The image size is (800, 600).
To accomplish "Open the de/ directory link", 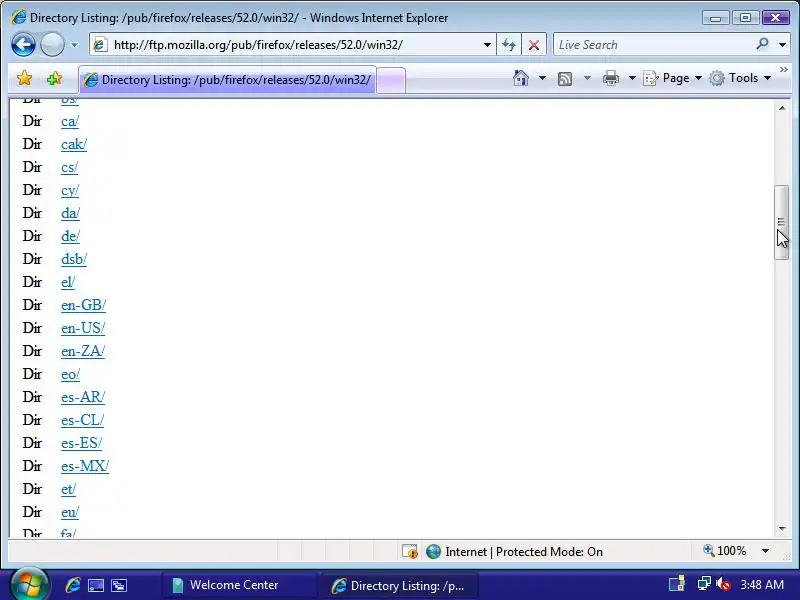I will (70, 236).
